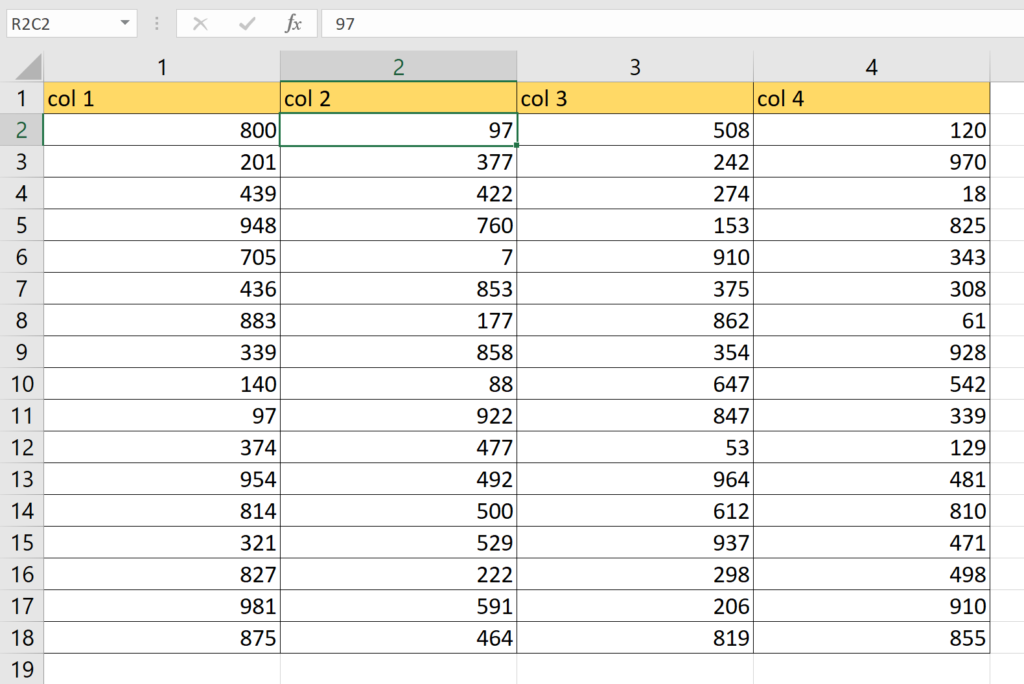Click the yellow col 4 header cell
Viewport: 1024px width, 684px height.
871,98
